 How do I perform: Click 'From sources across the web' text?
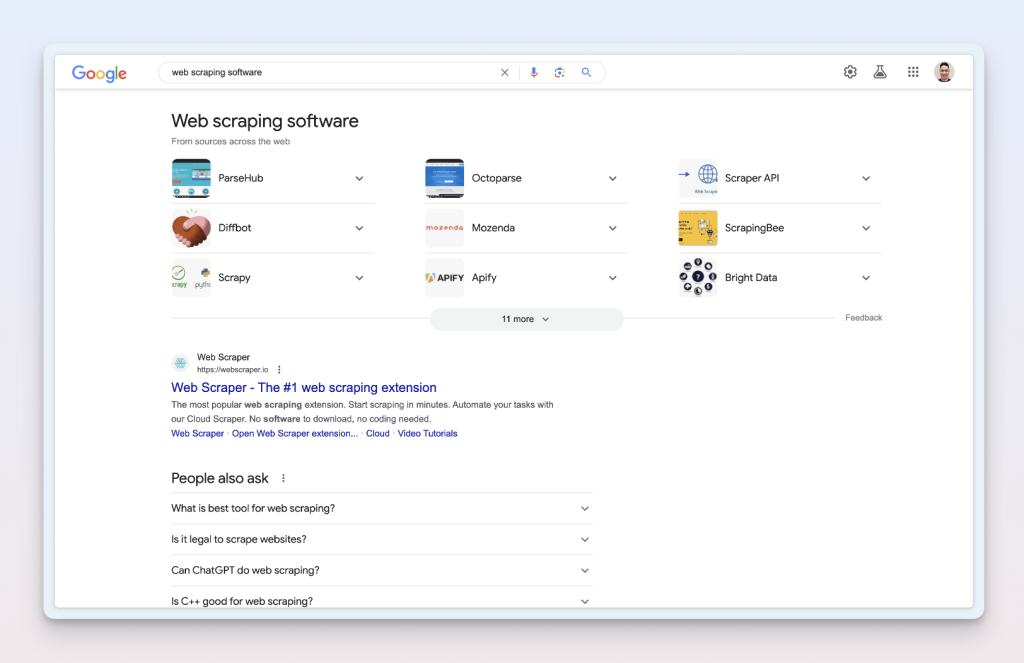point(231,141)
